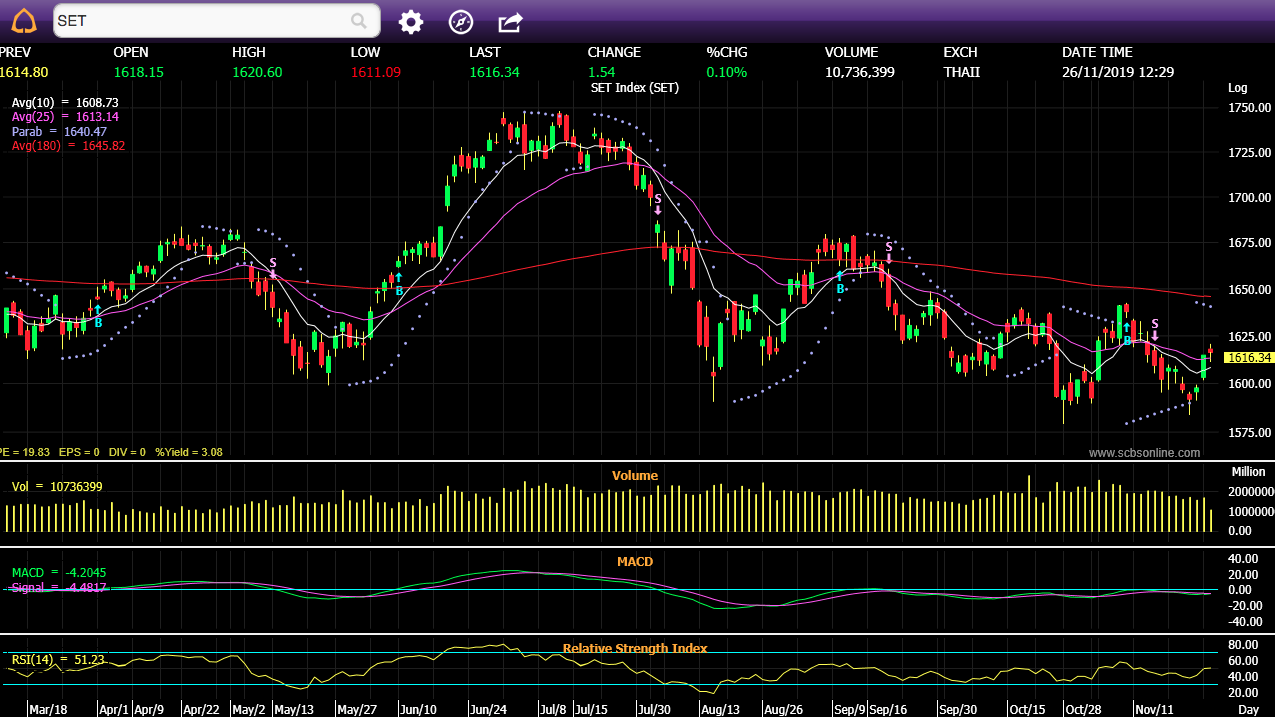Click the share arrow icon
The image size is (1275, 717).
coord(510,22)
